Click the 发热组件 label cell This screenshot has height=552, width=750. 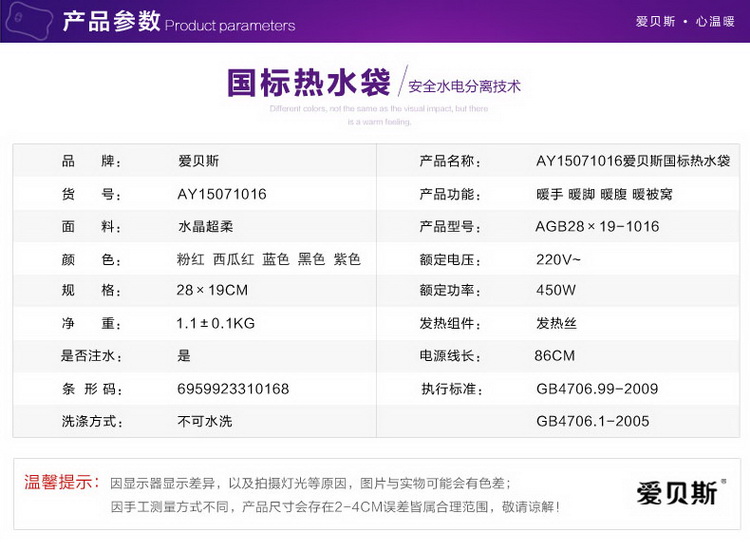(x=450, y=324)
